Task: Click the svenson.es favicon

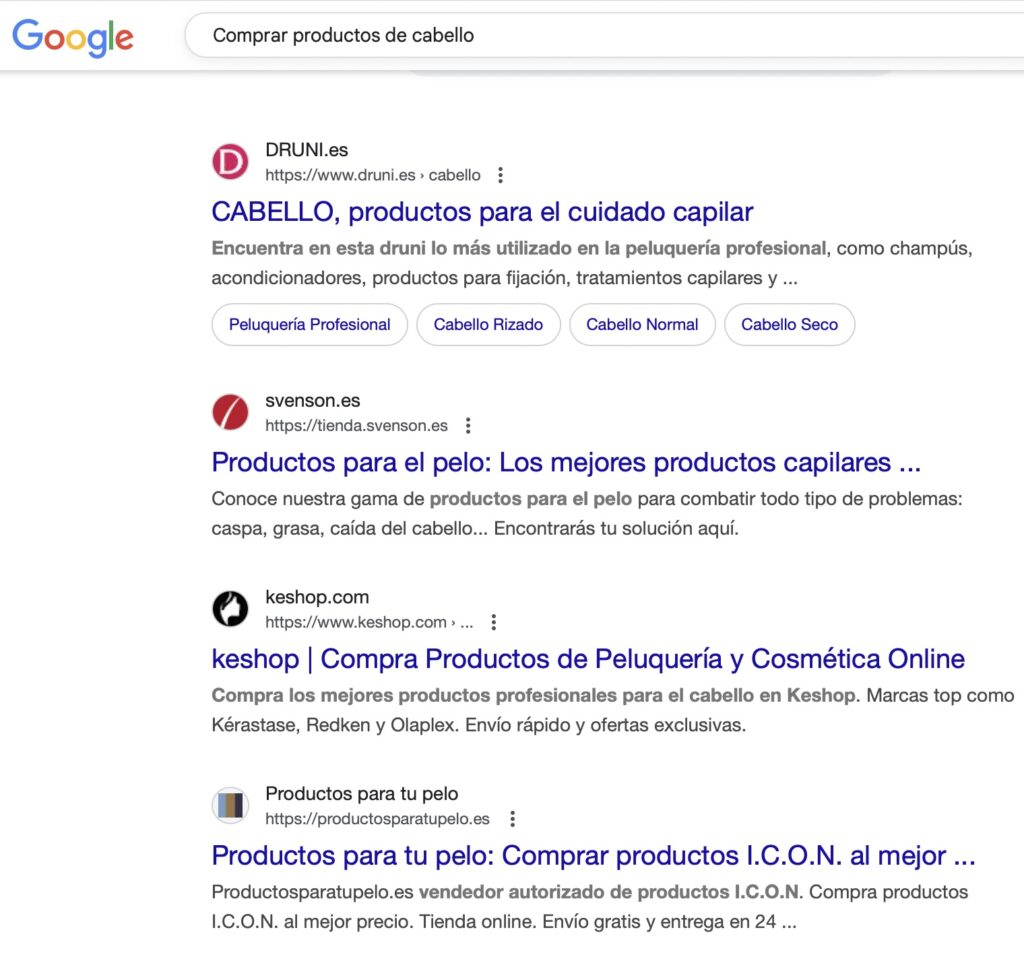Action: (x=230, y=413)
